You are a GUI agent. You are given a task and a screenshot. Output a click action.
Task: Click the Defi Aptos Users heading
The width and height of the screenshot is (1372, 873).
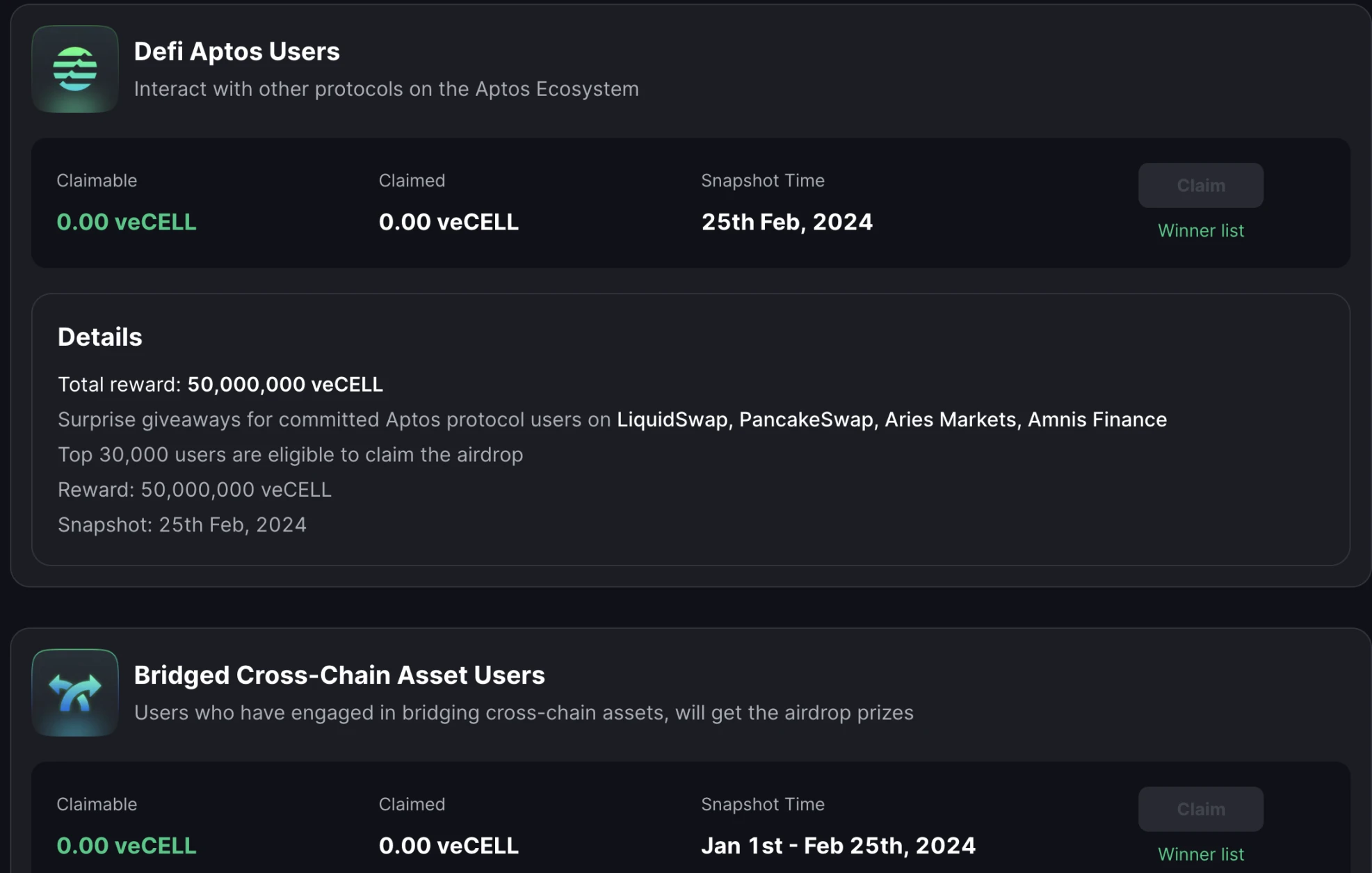tap(236, 51)
